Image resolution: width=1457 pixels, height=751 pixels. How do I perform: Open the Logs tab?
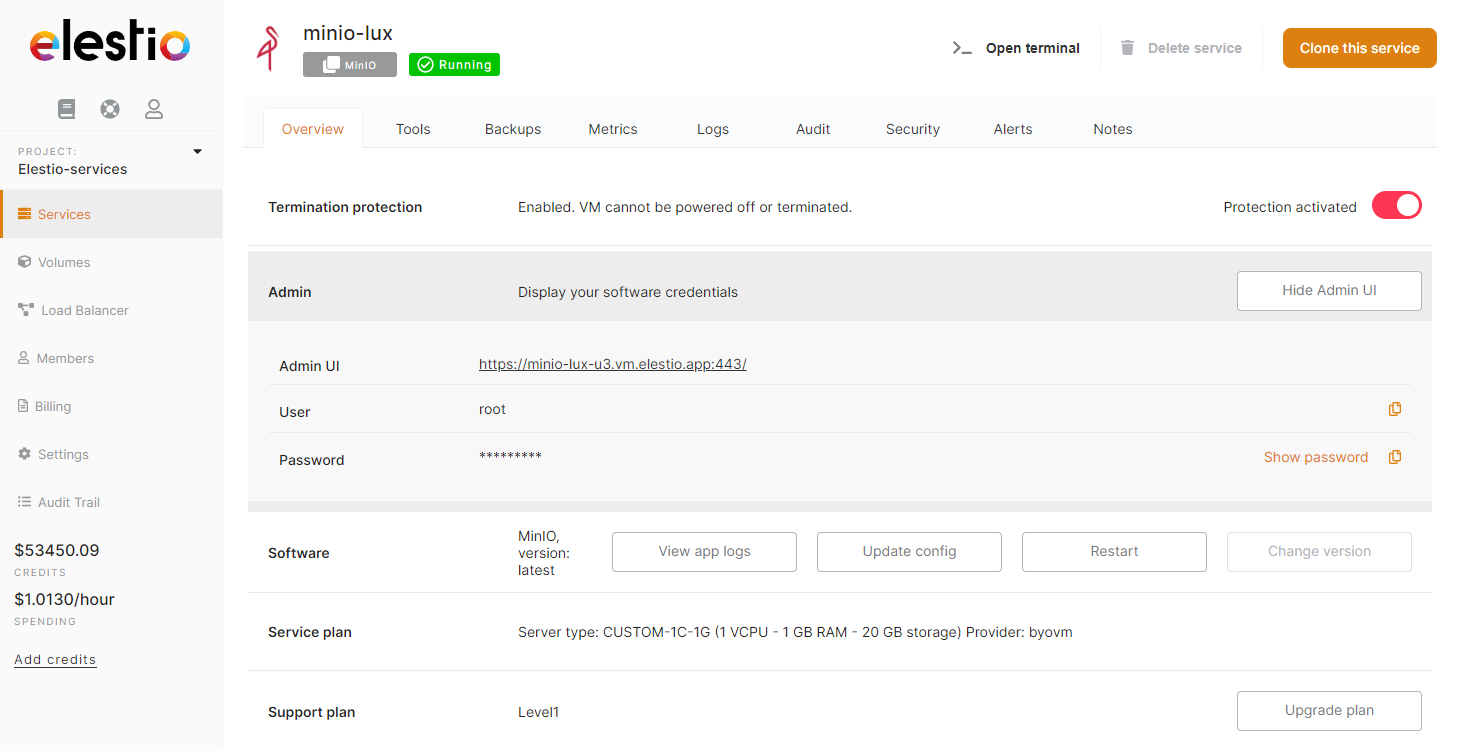tap(713, 129)
